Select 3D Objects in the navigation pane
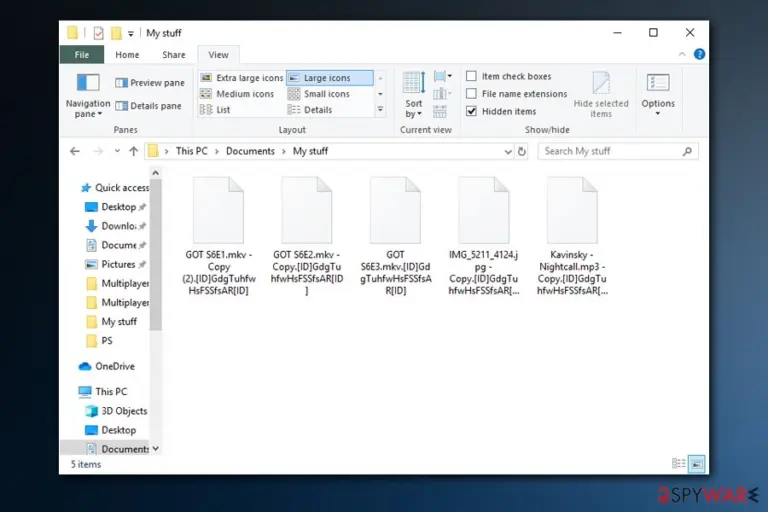 coord(116,411)
